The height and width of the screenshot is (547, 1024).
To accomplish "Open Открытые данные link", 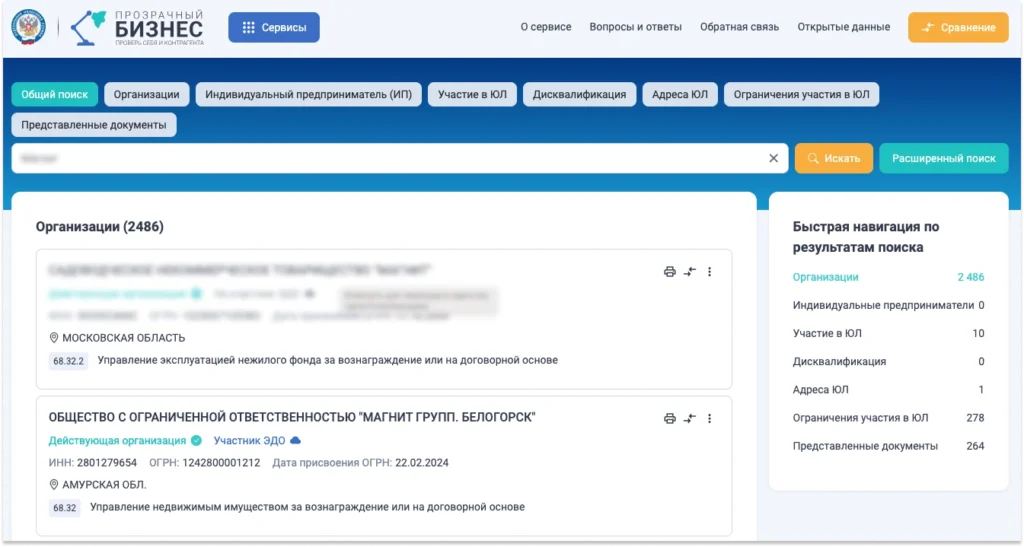I will 844,27.
